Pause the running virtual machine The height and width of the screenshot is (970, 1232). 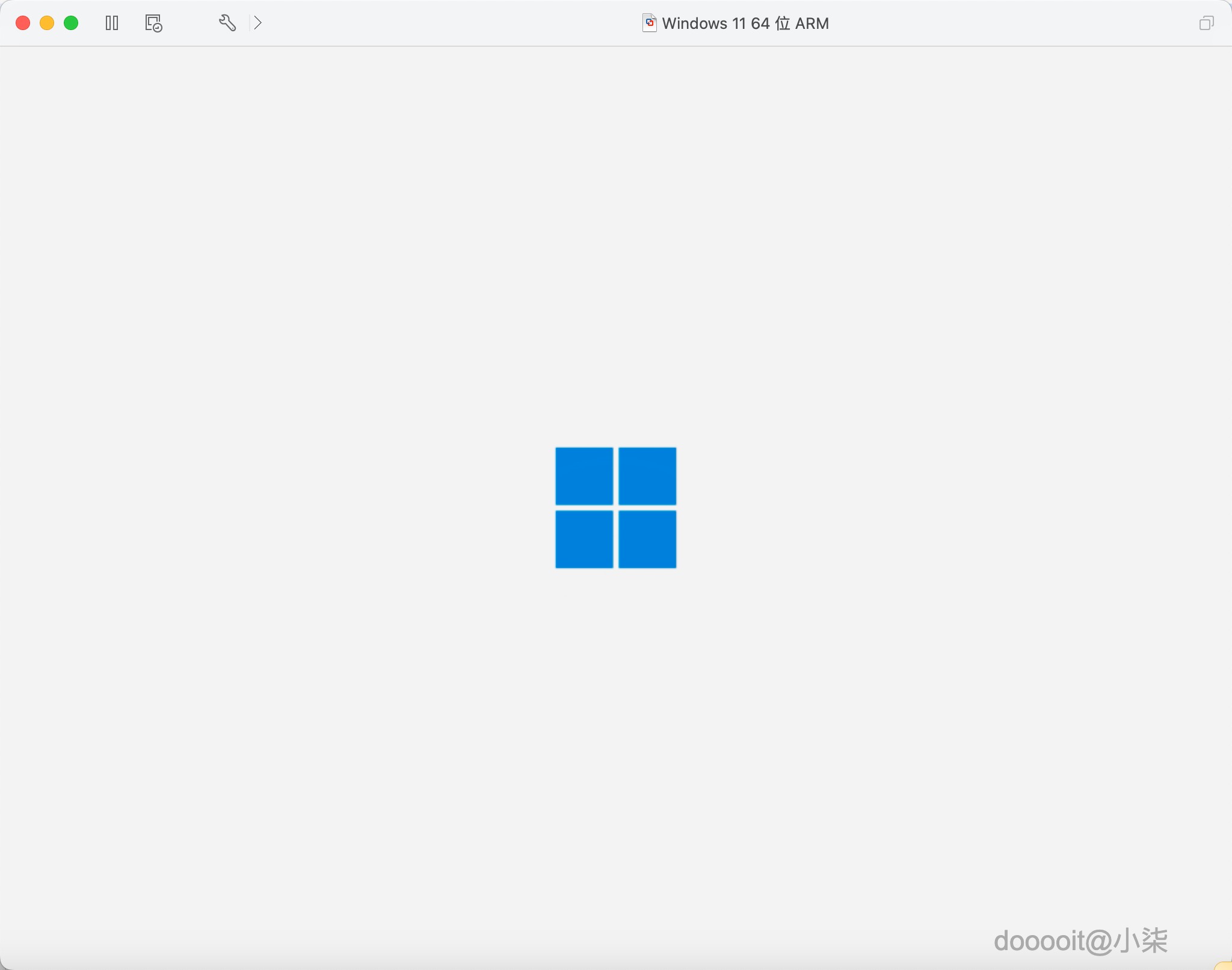(112, 23)
